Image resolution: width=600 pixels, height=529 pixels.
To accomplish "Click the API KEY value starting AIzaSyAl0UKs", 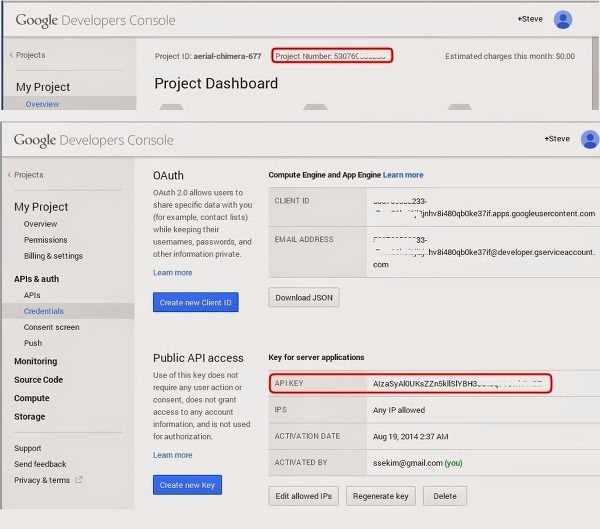I will point(457,384).
